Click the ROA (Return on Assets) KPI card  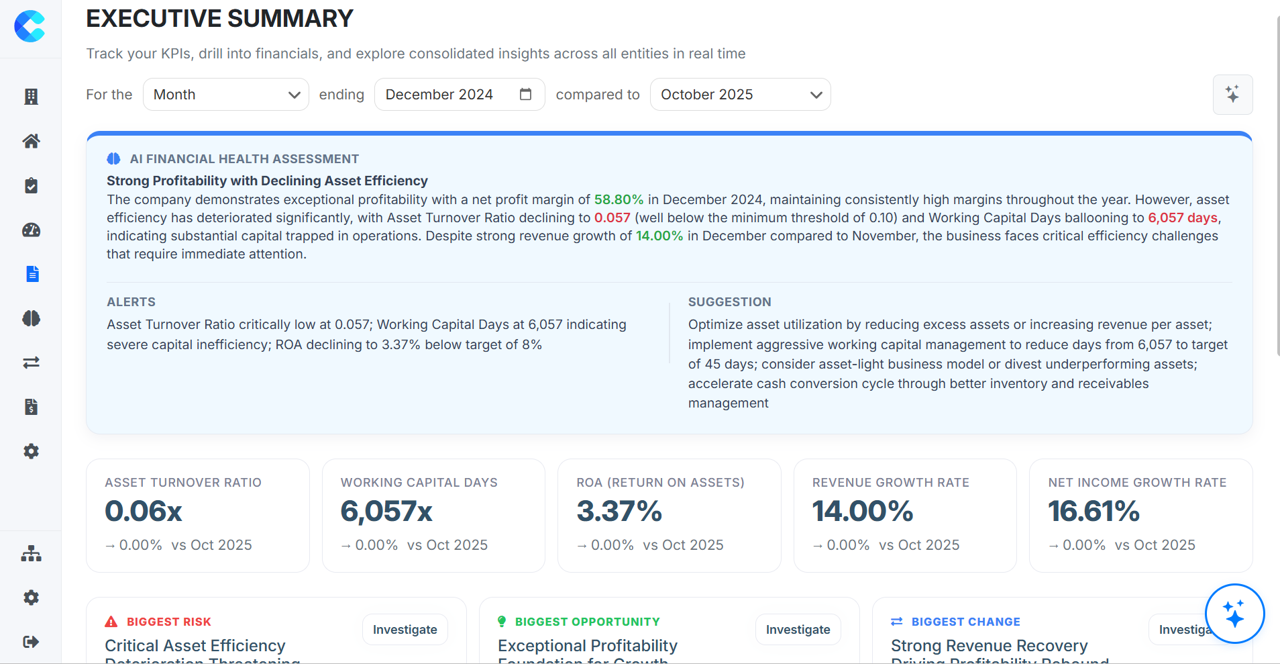[x=669, y=516]
